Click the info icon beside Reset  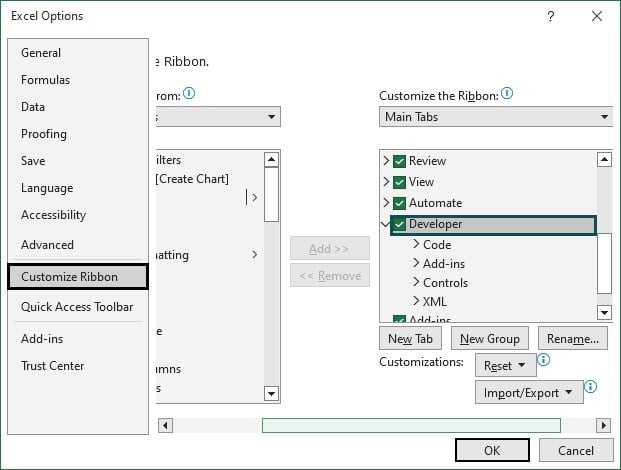point(543,360)
